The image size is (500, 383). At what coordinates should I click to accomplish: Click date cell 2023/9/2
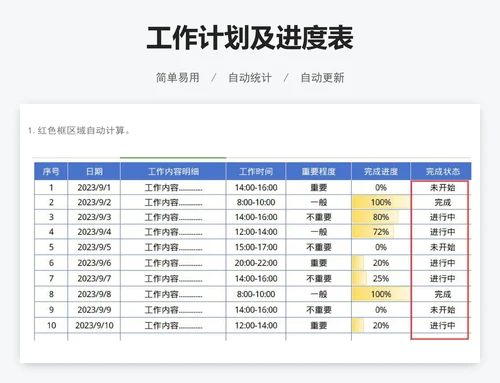pyautogui.click(x=94, y=202)
